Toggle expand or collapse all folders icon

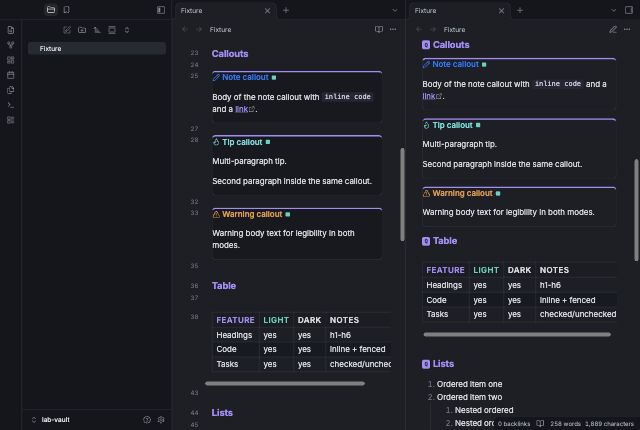[x=127, y=30]
